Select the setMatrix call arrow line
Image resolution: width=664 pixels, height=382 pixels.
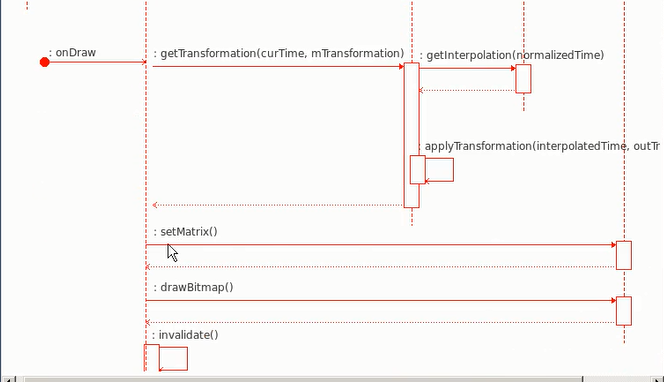[x=381, y=245]
